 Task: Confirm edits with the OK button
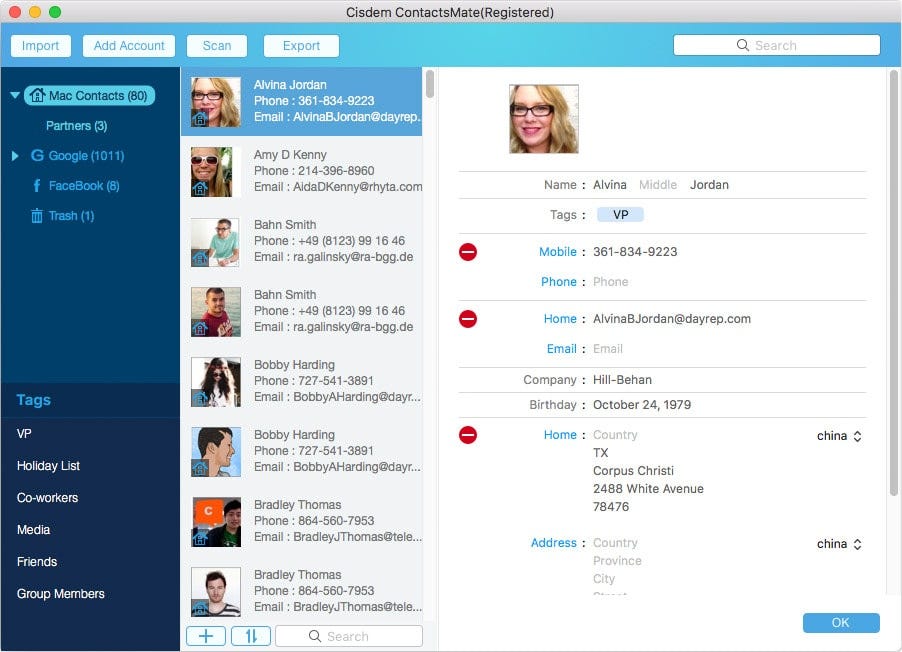(x=840, y=622)
